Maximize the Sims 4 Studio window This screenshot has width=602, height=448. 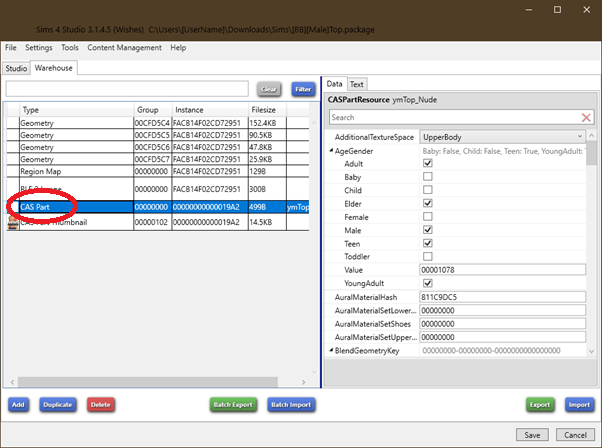(x=557, y=10)
